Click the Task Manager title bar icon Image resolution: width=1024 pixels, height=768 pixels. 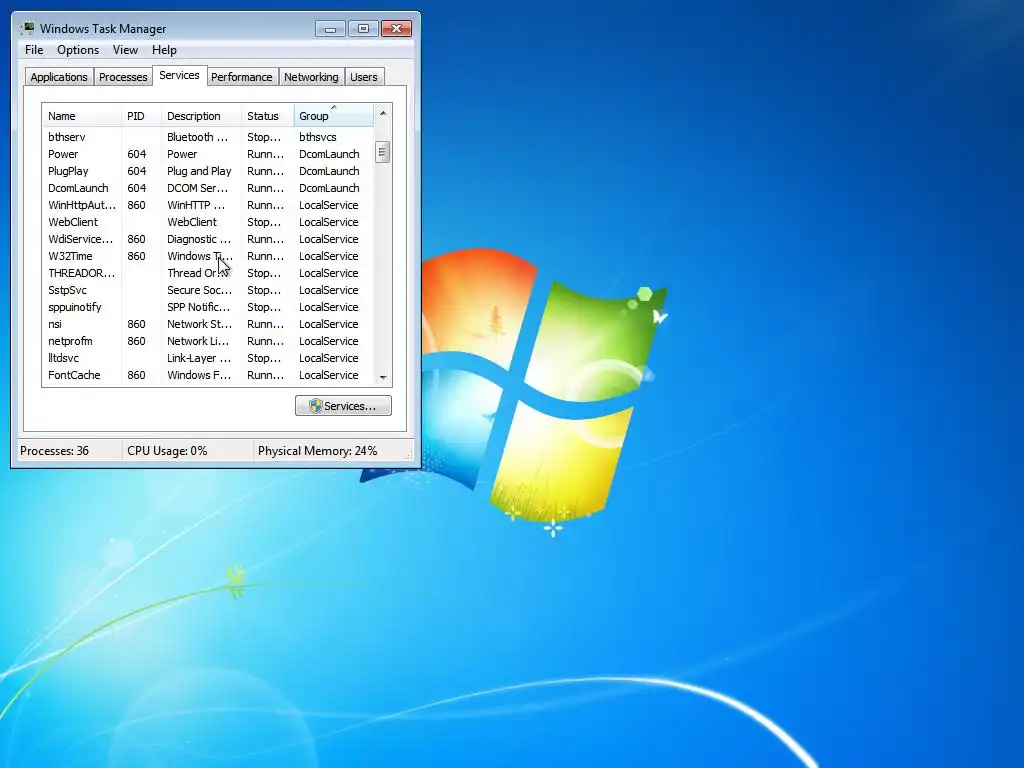(27, 28)
